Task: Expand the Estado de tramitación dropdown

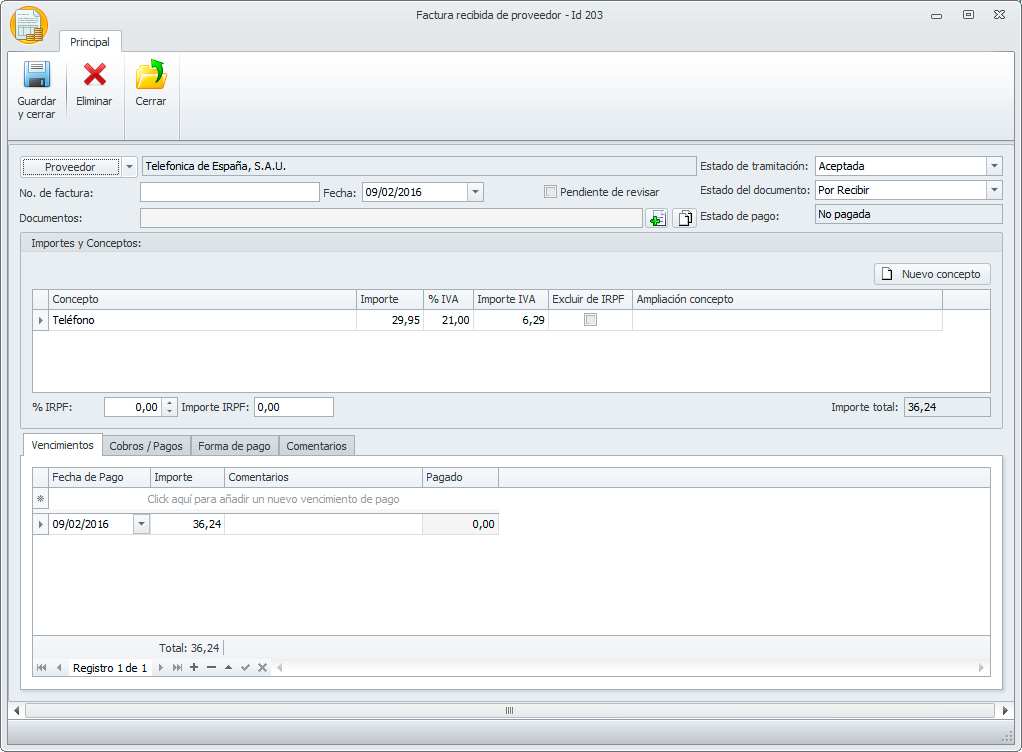Action: click(994, 166)
